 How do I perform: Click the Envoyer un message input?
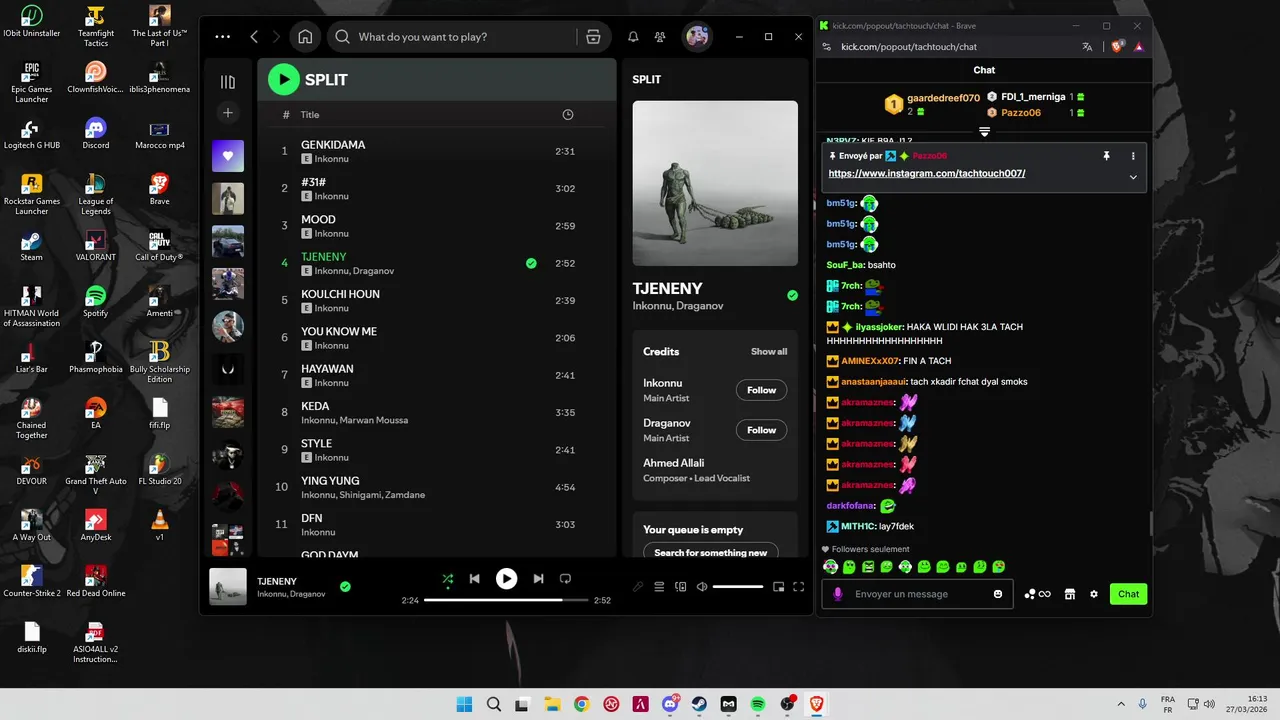pyautogui.click(x=915, y=594)
